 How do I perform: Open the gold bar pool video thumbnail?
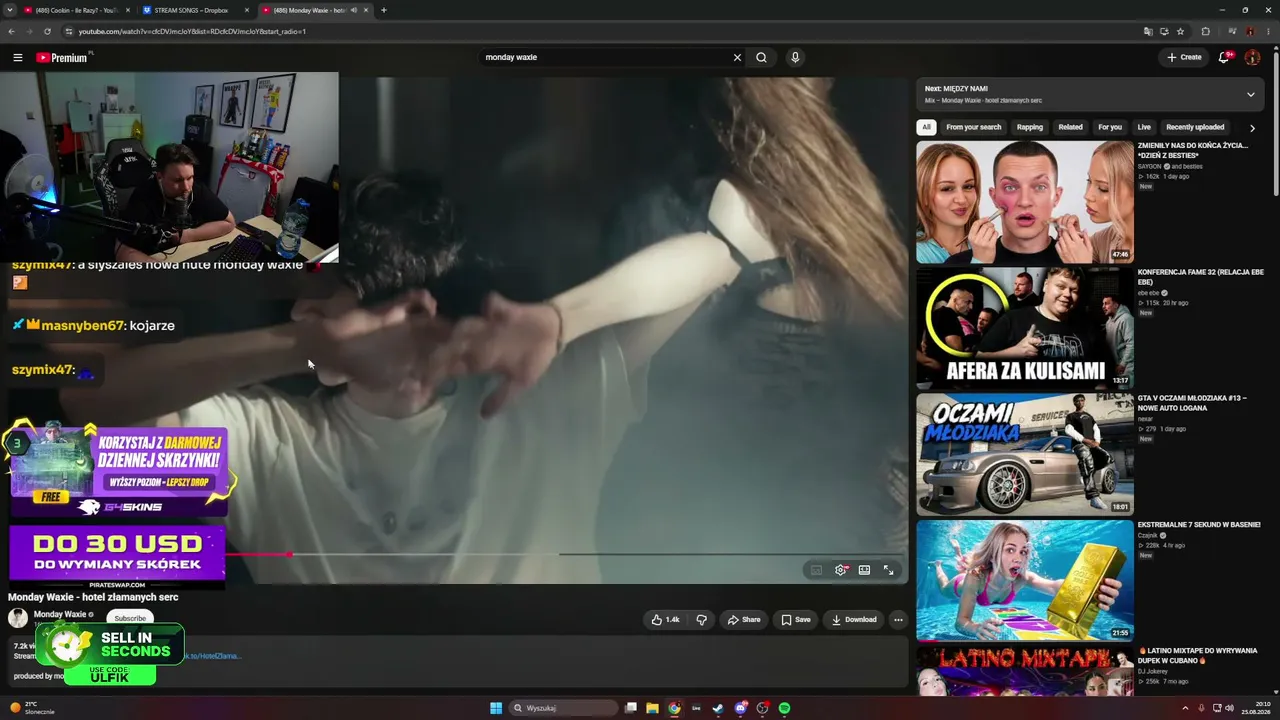pos(1025,580)
